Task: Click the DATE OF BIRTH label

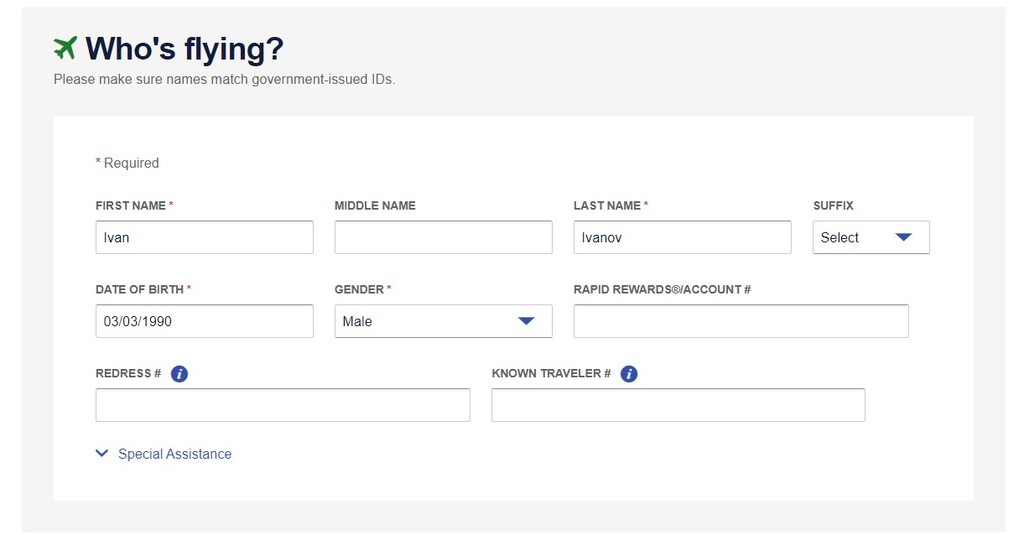Action: coord(140,289)
